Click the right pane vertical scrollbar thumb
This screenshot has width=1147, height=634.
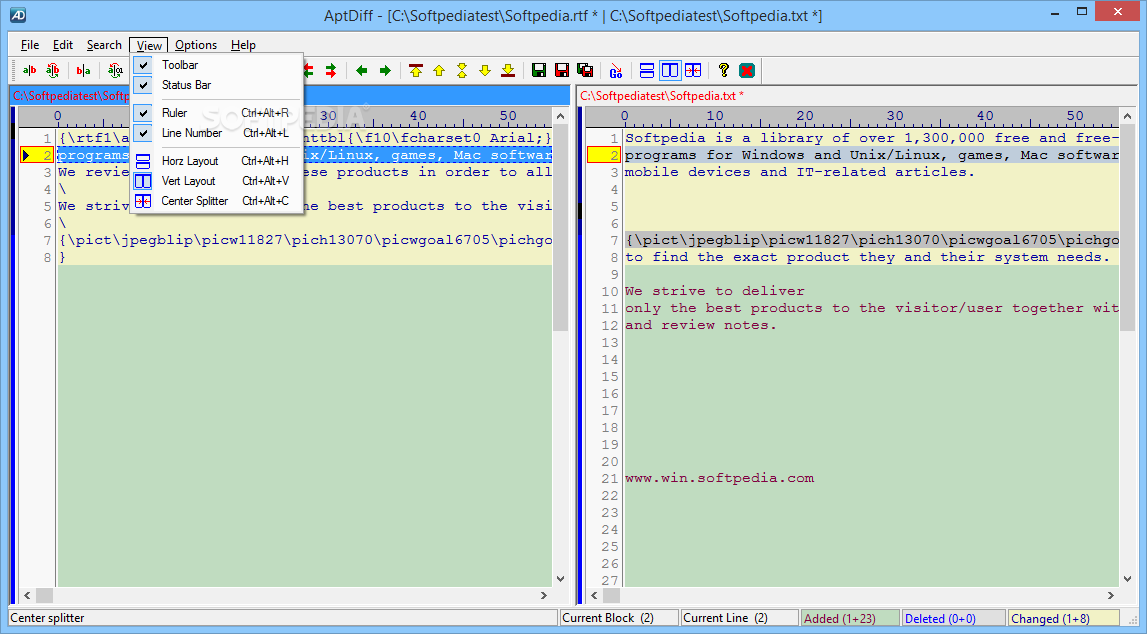click(x=1127, y=227)
